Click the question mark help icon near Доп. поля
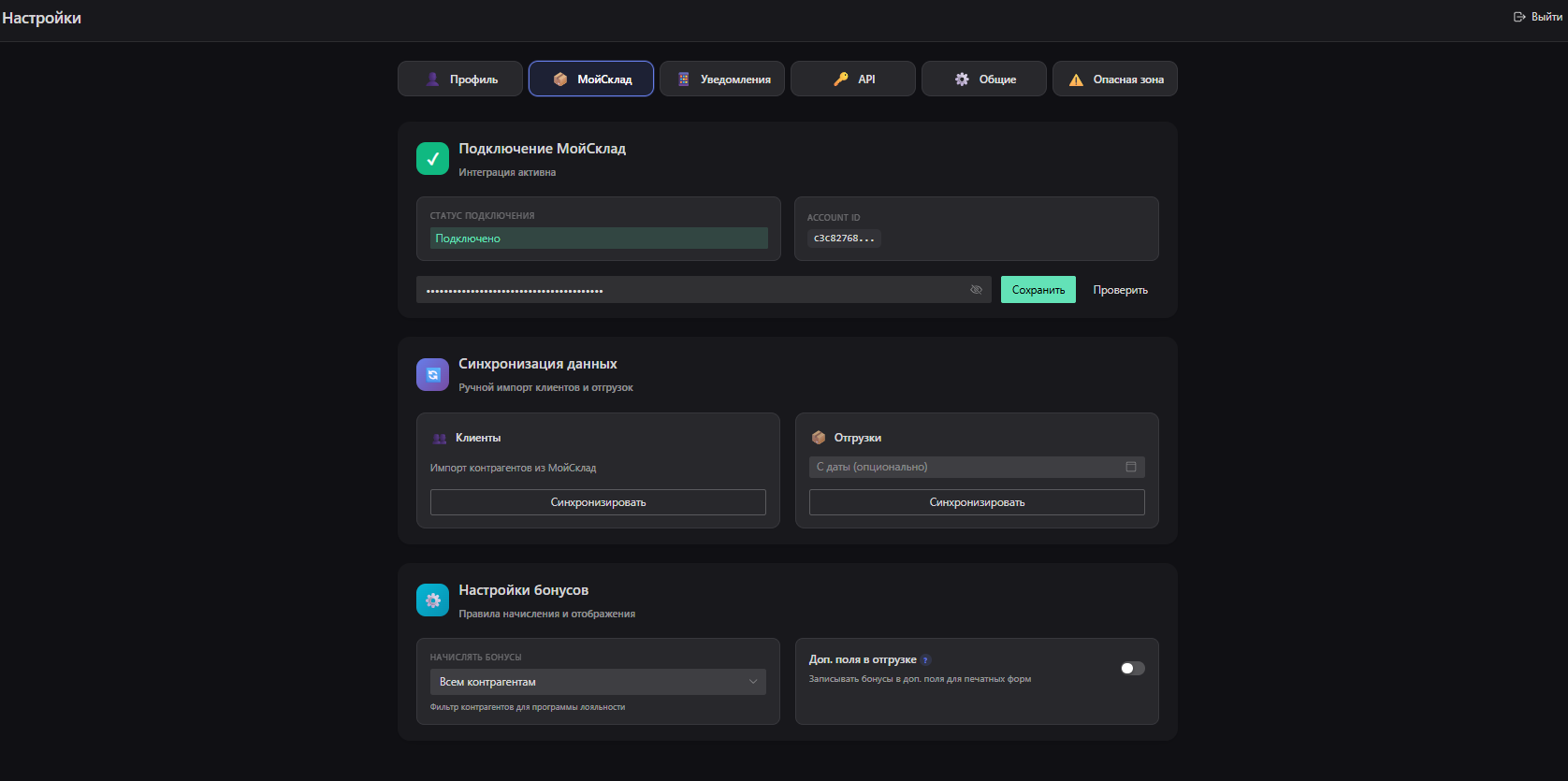 tap(925, 660)
